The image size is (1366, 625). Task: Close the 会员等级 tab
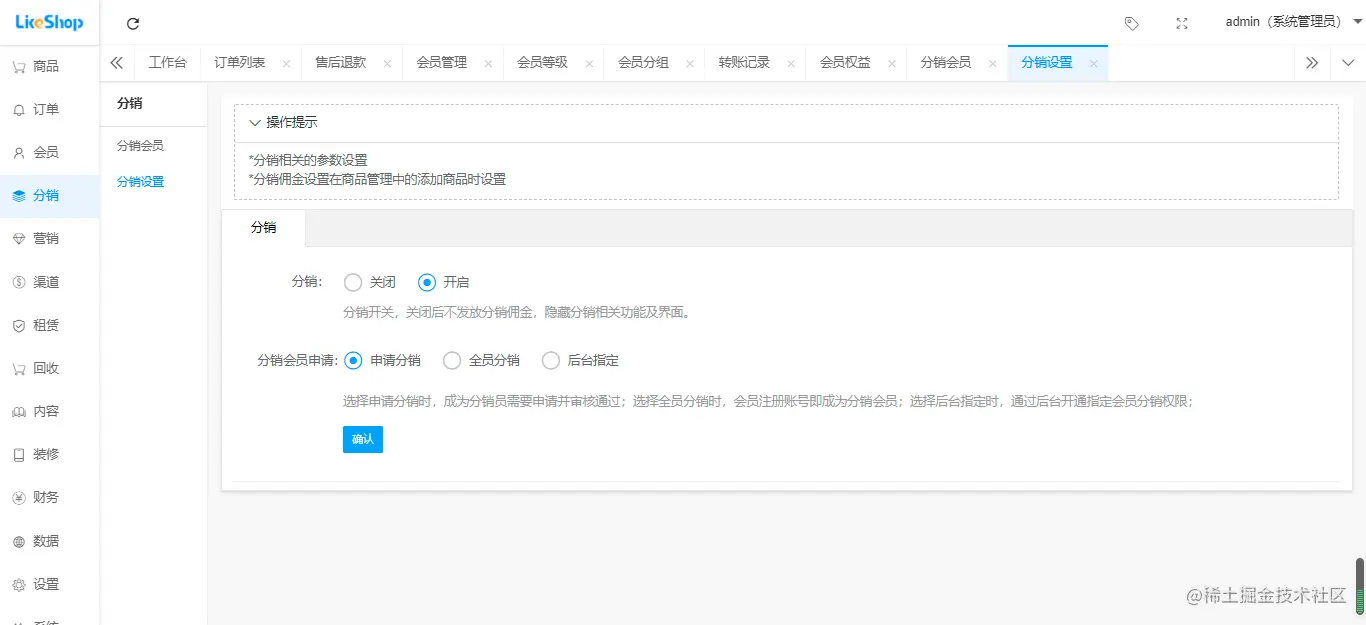coord(589,63)
